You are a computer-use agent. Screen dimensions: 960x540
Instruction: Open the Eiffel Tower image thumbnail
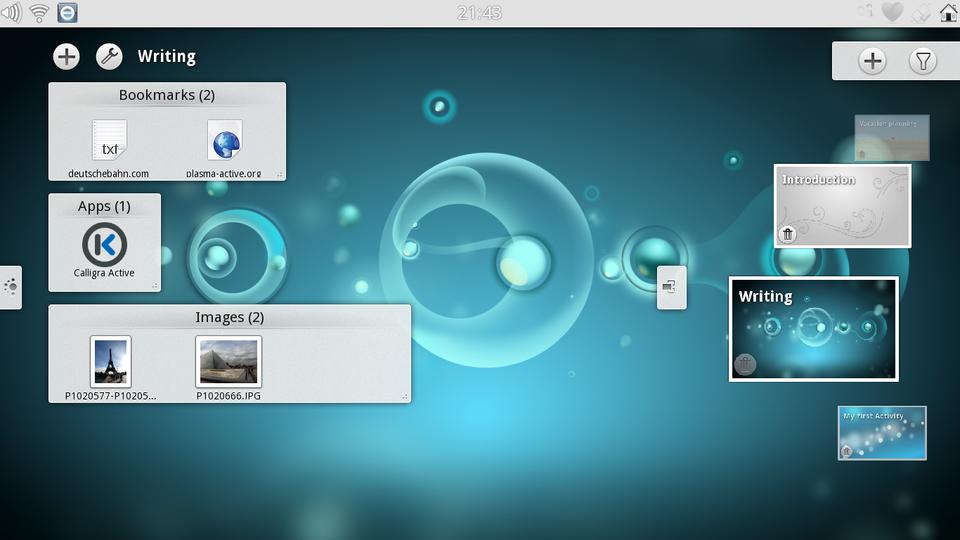[x=110, y=361]
